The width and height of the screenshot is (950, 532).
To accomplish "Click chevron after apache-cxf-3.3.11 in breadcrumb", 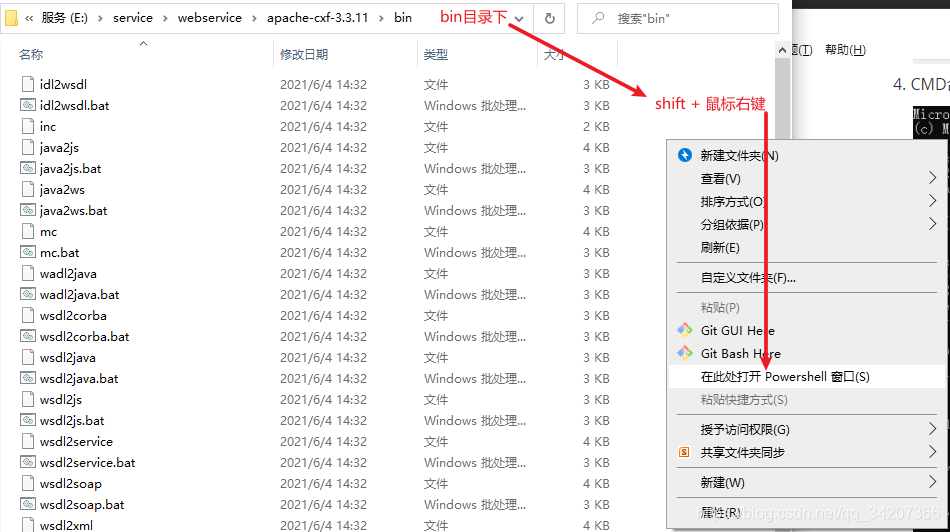I will 381,18.
